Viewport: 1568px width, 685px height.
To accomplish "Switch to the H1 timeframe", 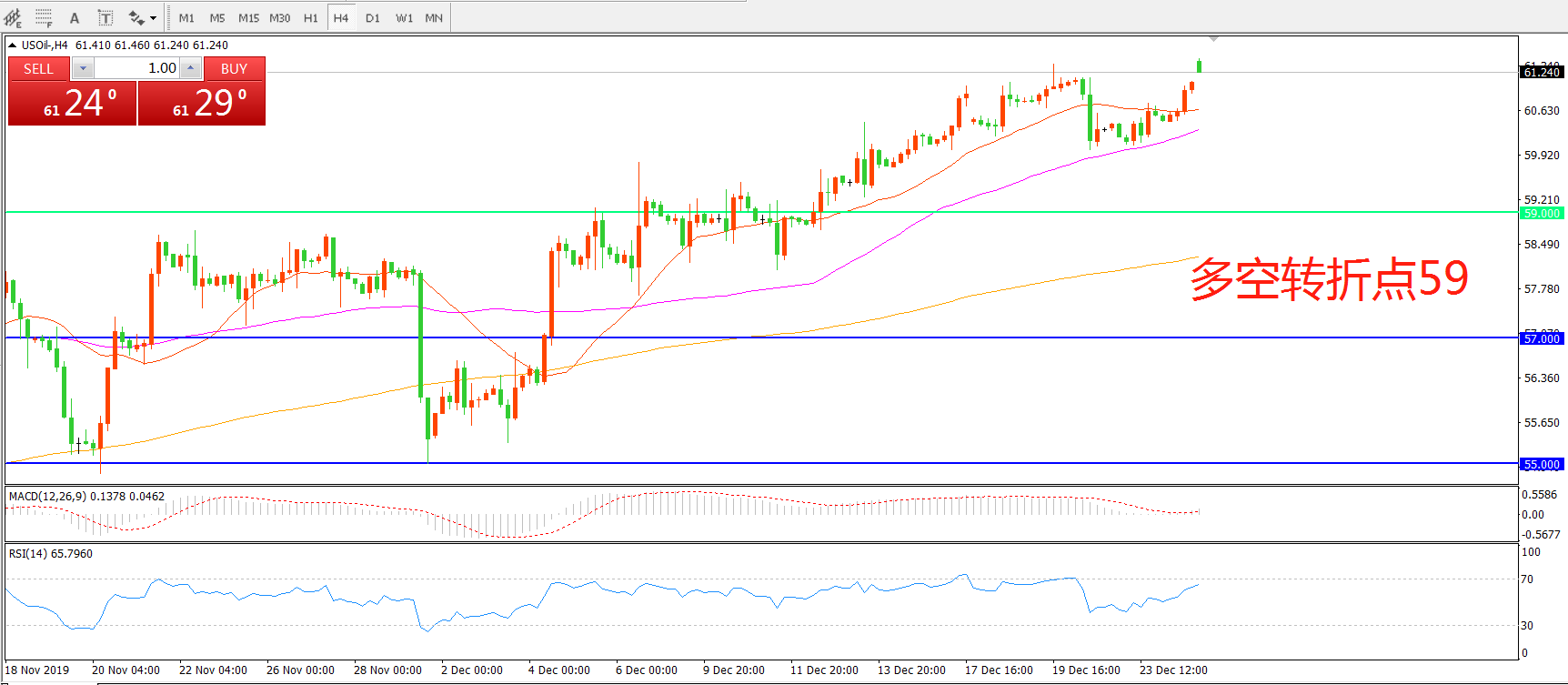I will click(x=311, y=18).
